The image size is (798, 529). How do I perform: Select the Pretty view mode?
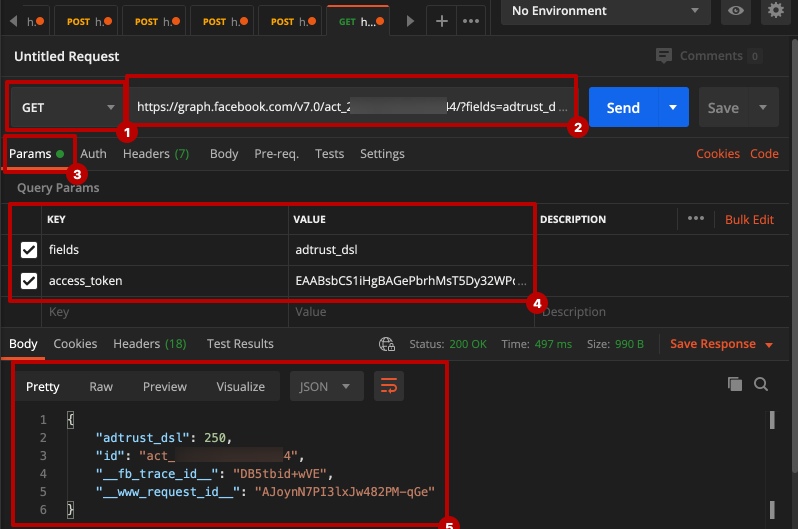(x=43, y=386)
